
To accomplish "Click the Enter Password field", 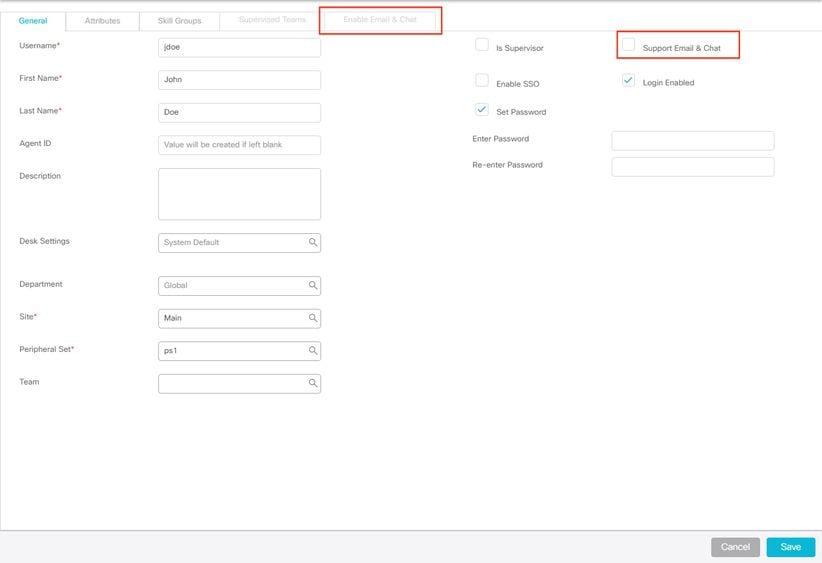I will click(693, 140).
